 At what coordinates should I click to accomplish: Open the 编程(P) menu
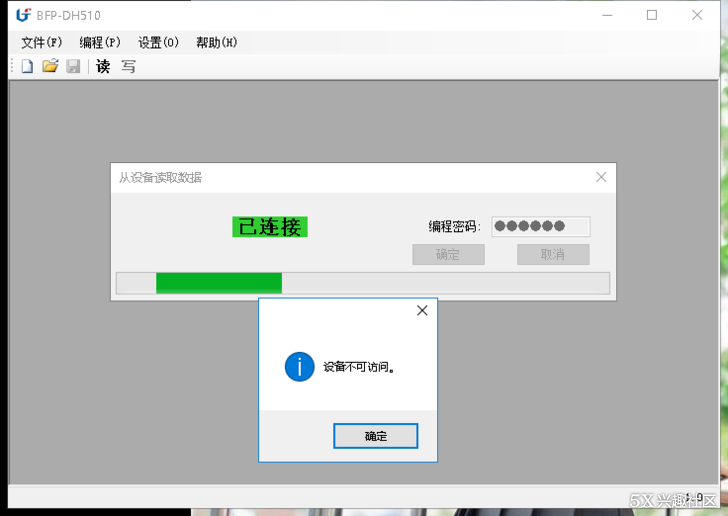(x=100, y=43)
